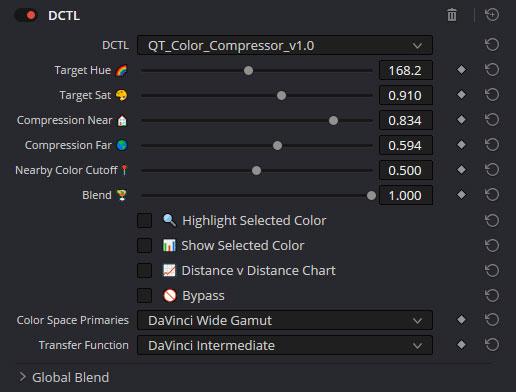
Task: Reset the Target Hue value
Action: click(x=492, y=70)
